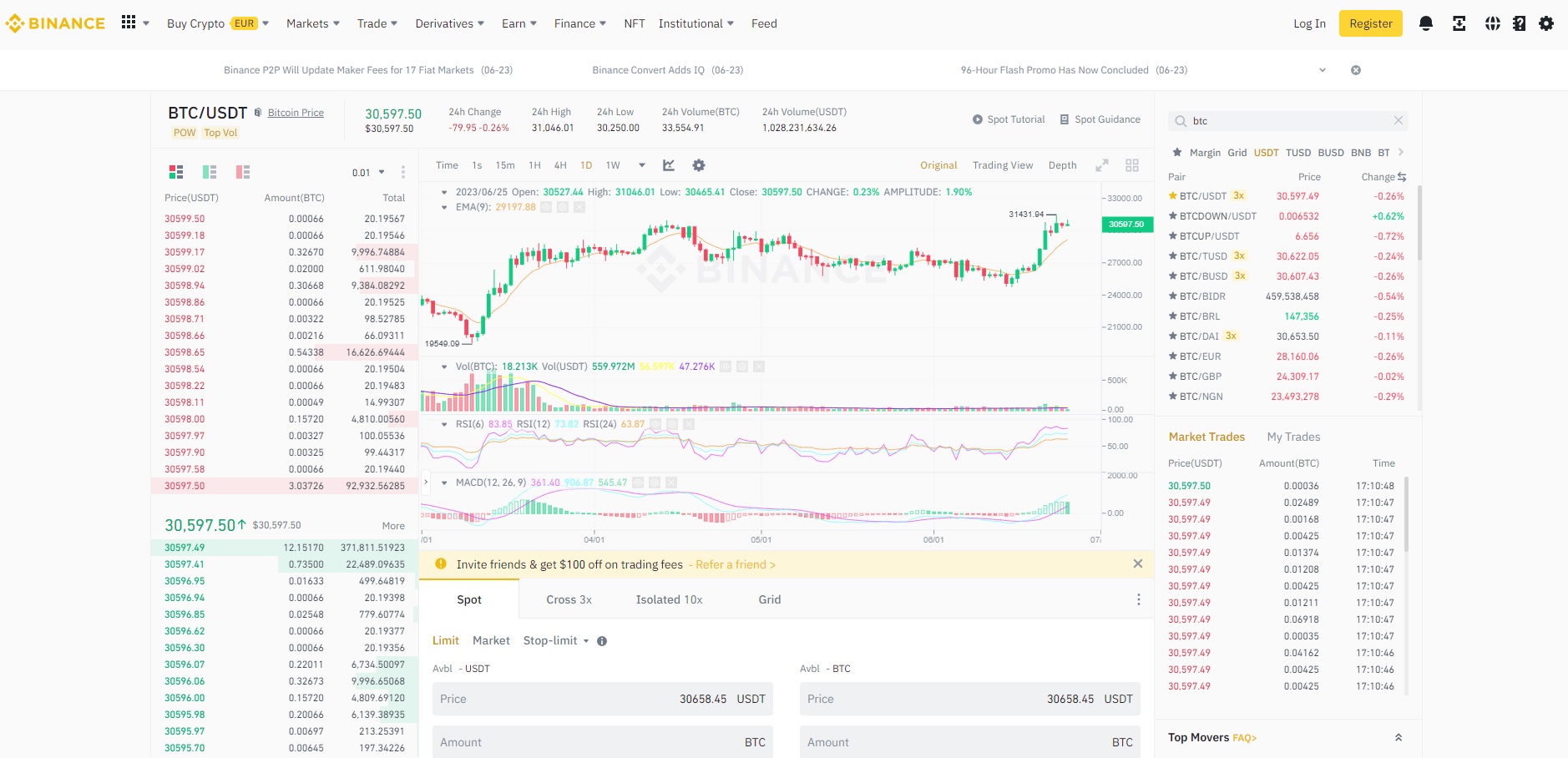Toggle Vol indicator visibility
This screenshot has height=758, width=1568.
click(x=726, y=366)
